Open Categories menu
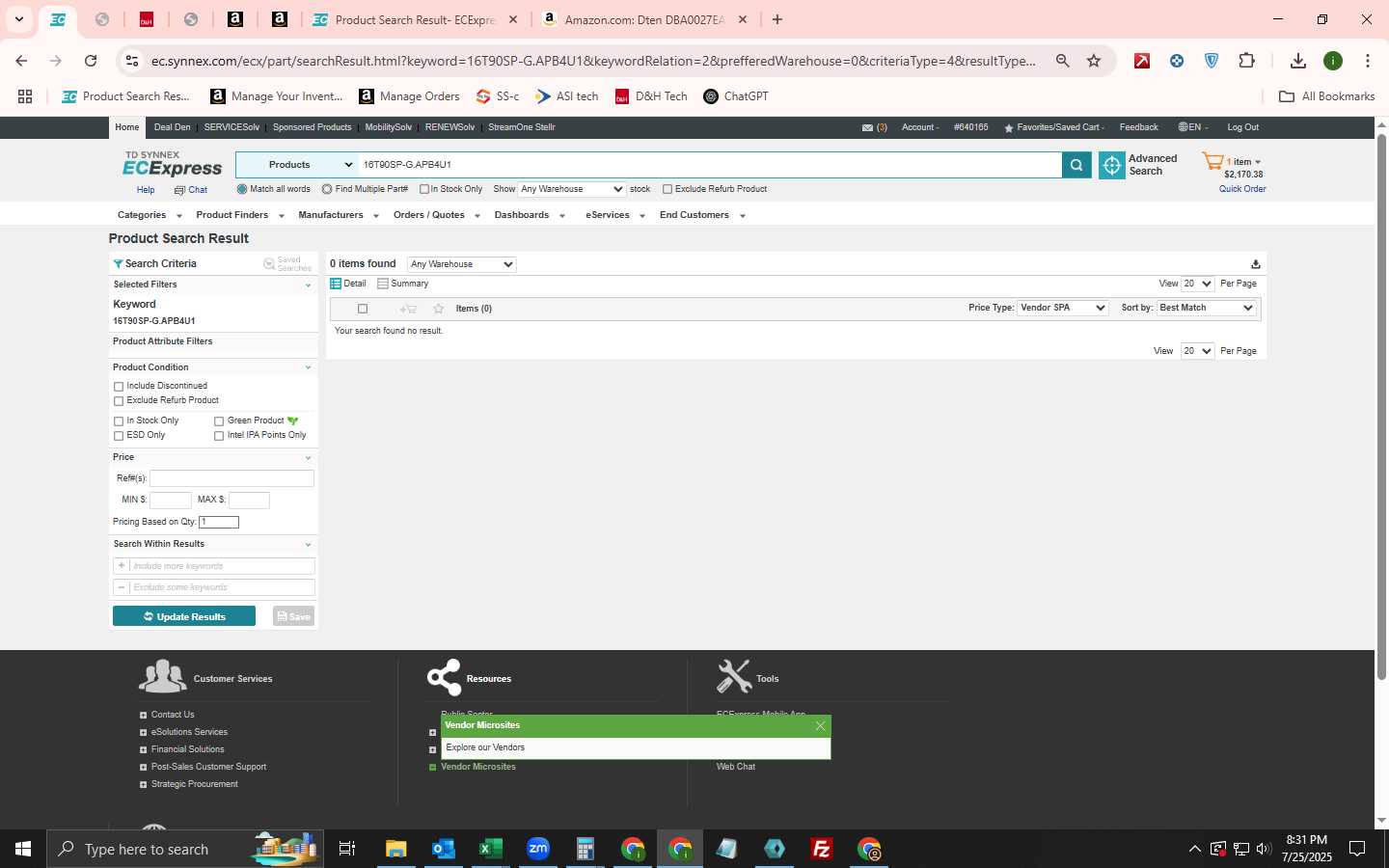The image size is (1389, 868). (149, 215)
